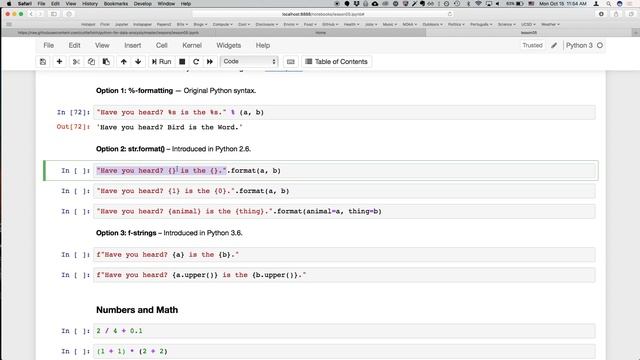Click the cell containing 2 / 4 + 0.1

point(344,331)
